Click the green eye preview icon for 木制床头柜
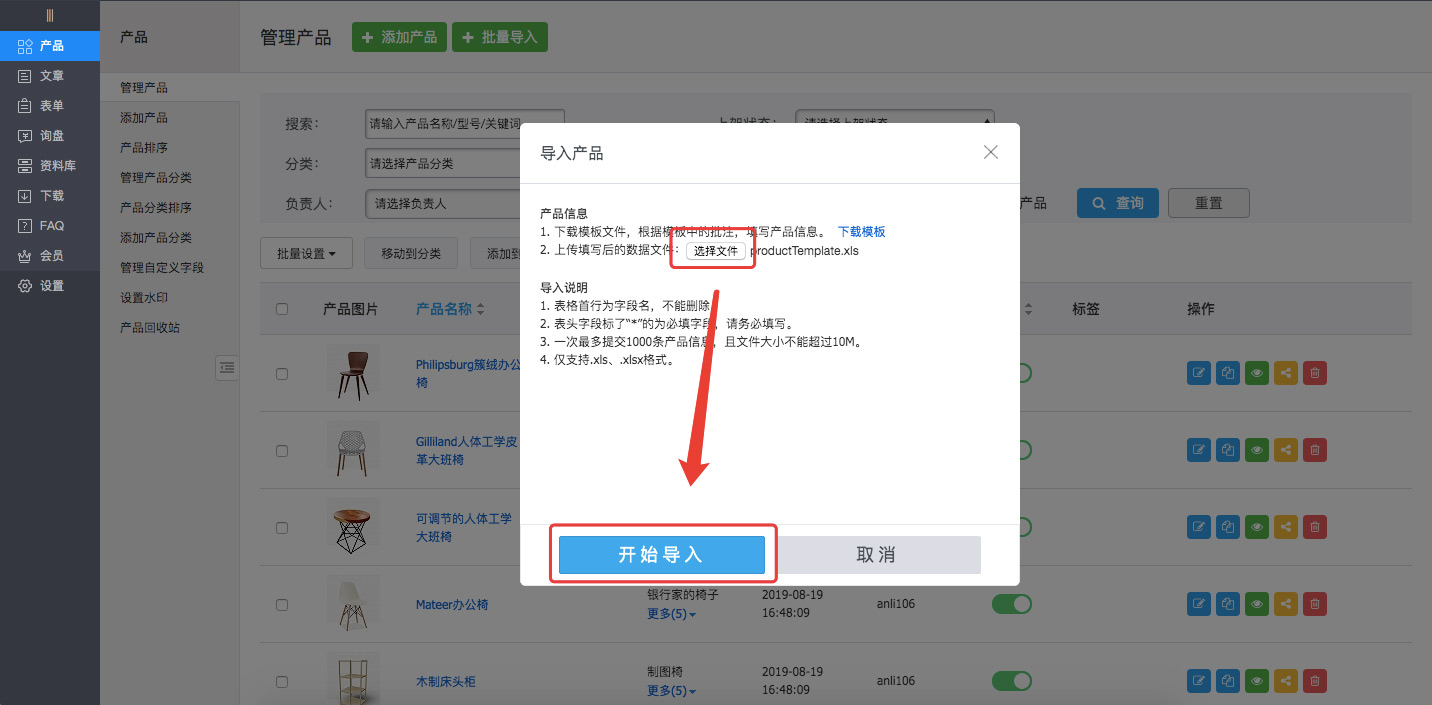This screenshot has height=705, width=1432. pyautogui.click(x=1256, y=682)
